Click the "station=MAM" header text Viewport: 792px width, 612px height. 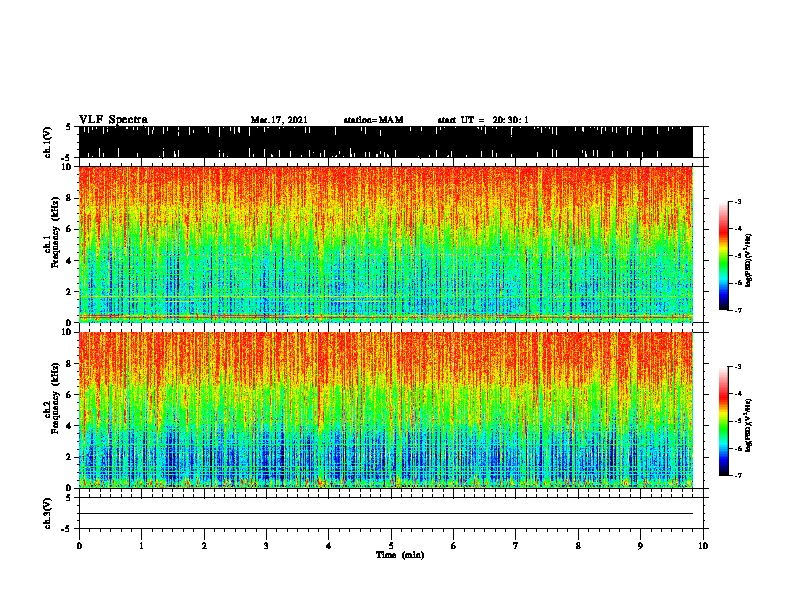(x=373, y=120)
